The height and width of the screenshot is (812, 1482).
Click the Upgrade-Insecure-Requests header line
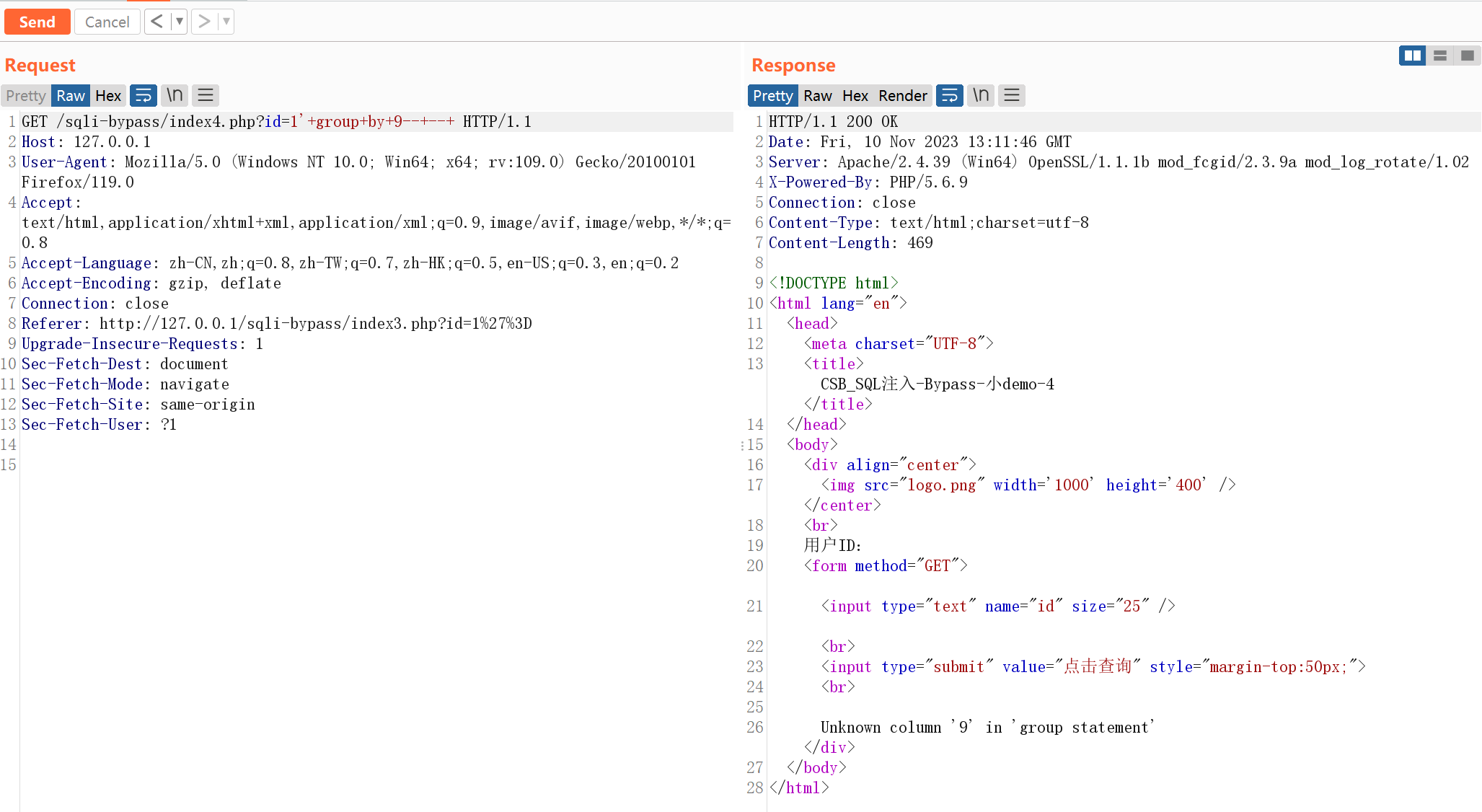coord(142,343)
